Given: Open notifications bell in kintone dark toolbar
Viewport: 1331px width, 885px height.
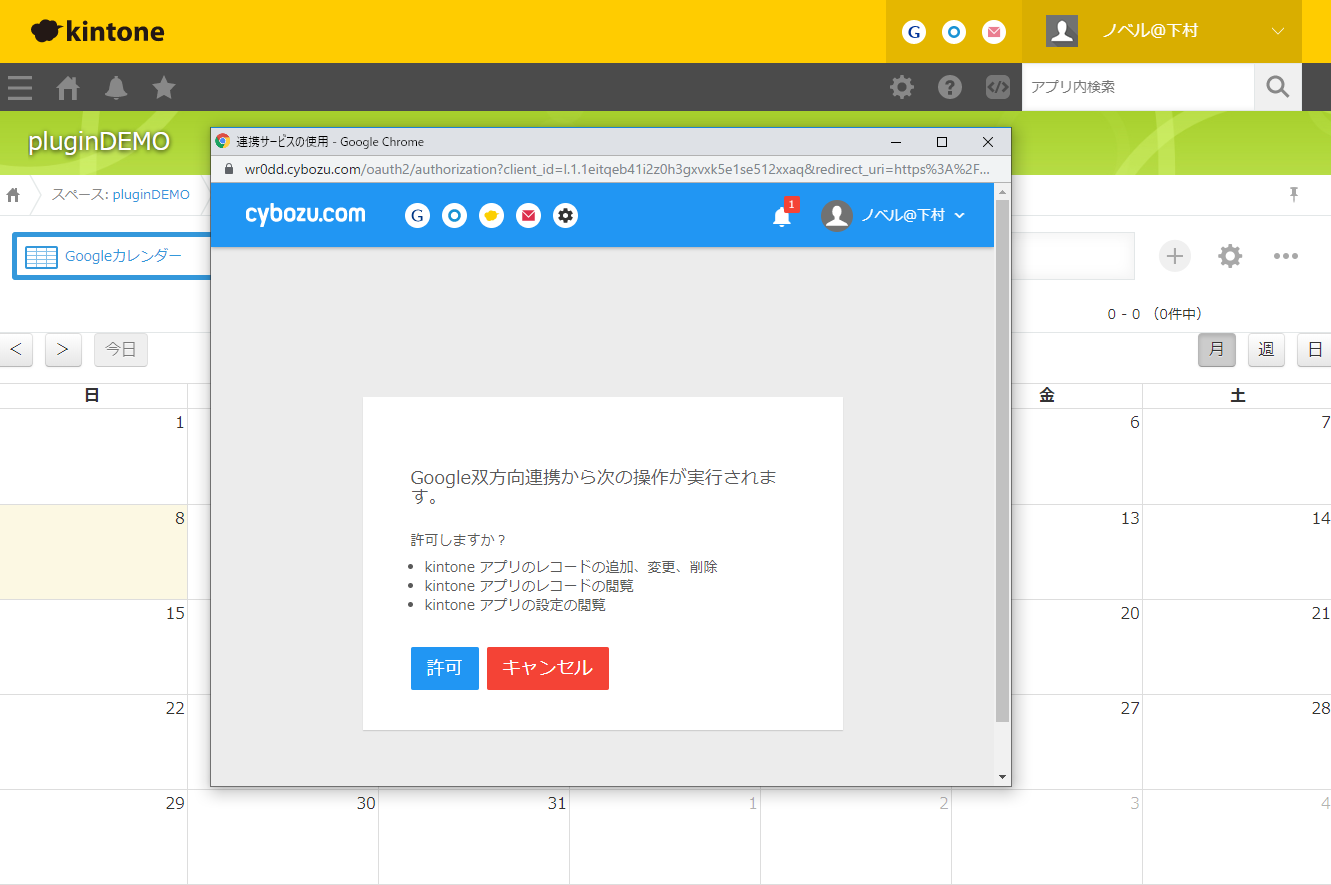Looking at the screenshot, I should (x=116, y=88).
